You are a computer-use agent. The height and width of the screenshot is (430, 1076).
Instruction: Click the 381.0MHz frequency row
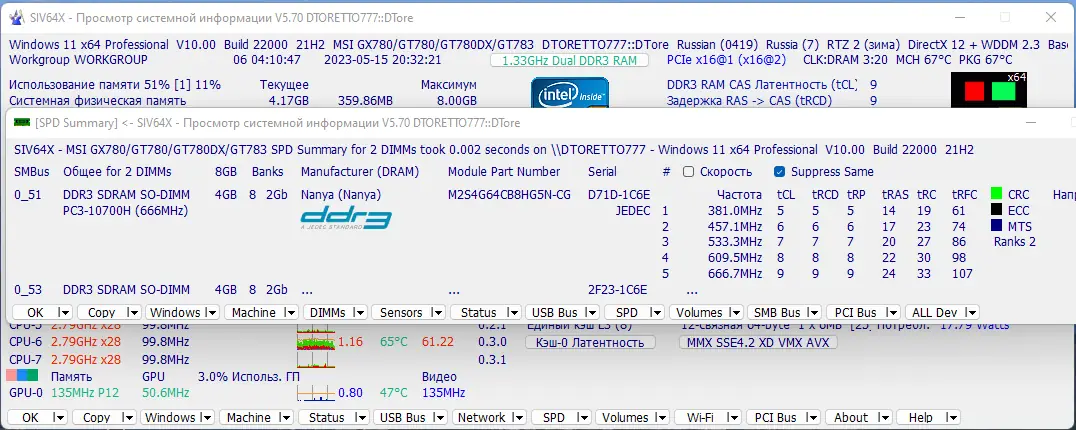point(735,211)
